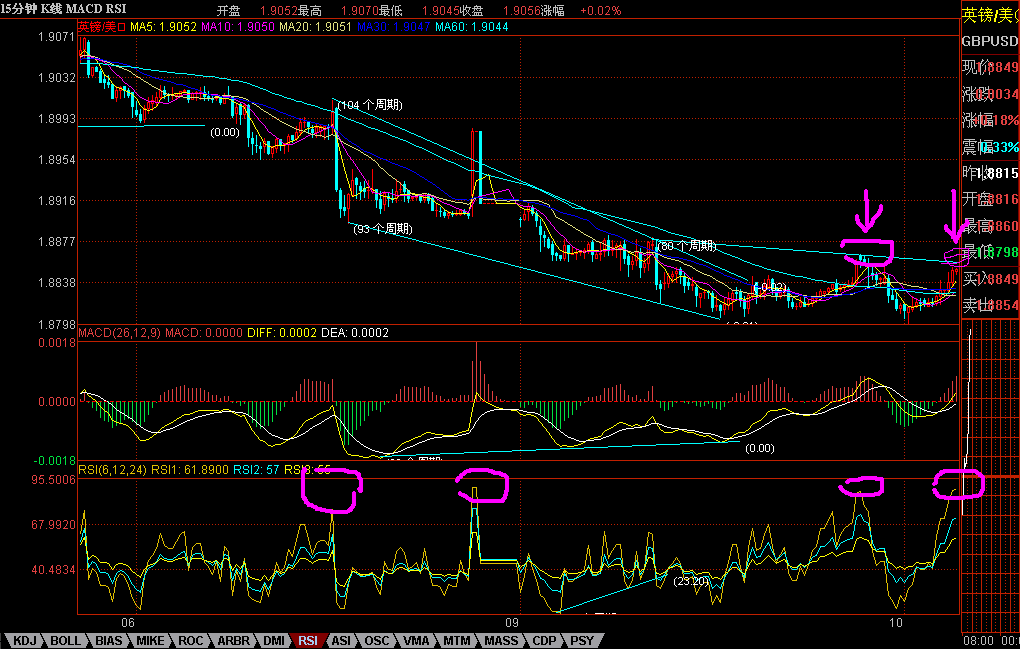Switch to the KDJ indicator tab
The width and height of the screenshot is (1020, 649).
tap(25, 640)
